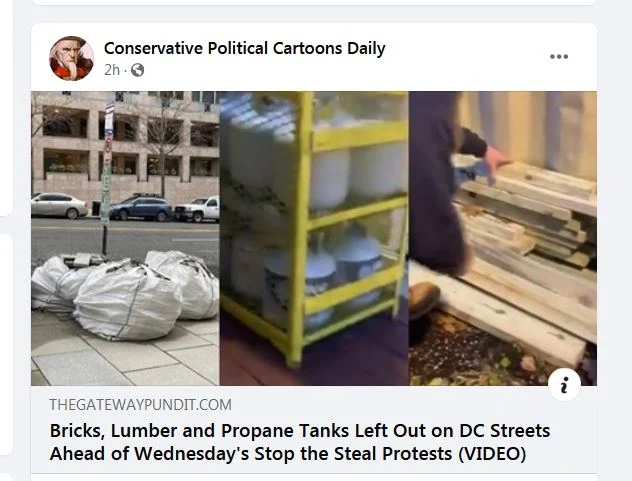Click the public globe privacy icon
The image size is (632, 481).
(x=137, y=70)
